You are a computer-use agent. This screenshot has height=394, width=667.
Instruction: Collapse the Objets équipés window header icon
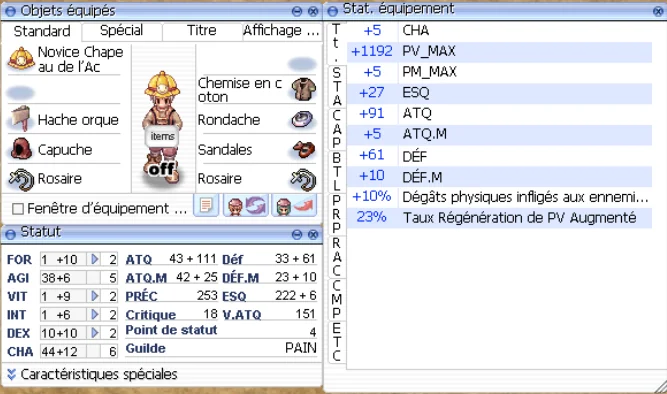(10, 11)
